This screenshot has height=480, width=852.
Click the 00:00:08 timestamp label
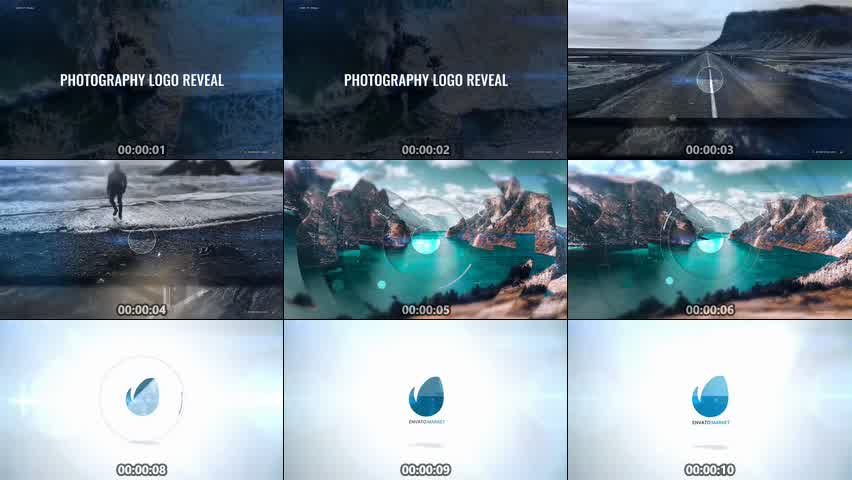click(x=141, y=470)
